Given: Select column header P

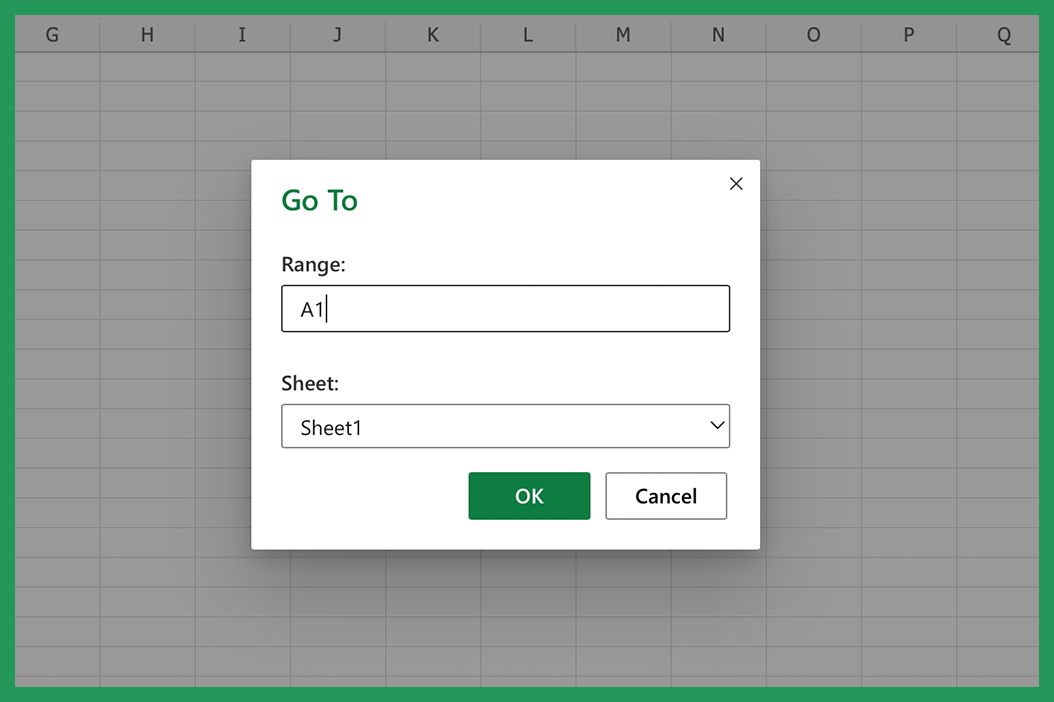Looking at the screenshot, I should point(907,34).
